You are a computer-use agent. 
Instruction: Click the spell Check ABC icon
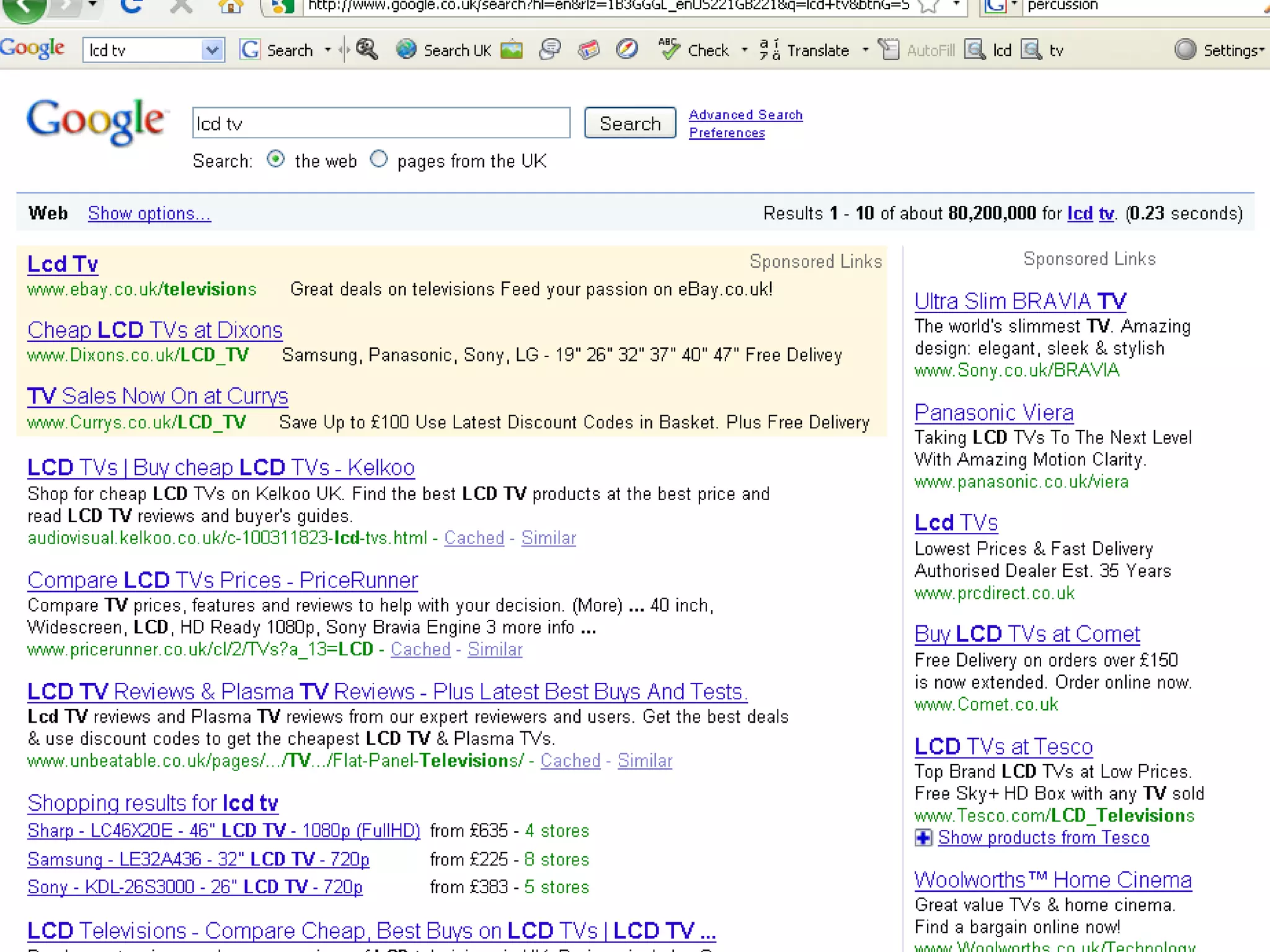[x=668, y=50]
